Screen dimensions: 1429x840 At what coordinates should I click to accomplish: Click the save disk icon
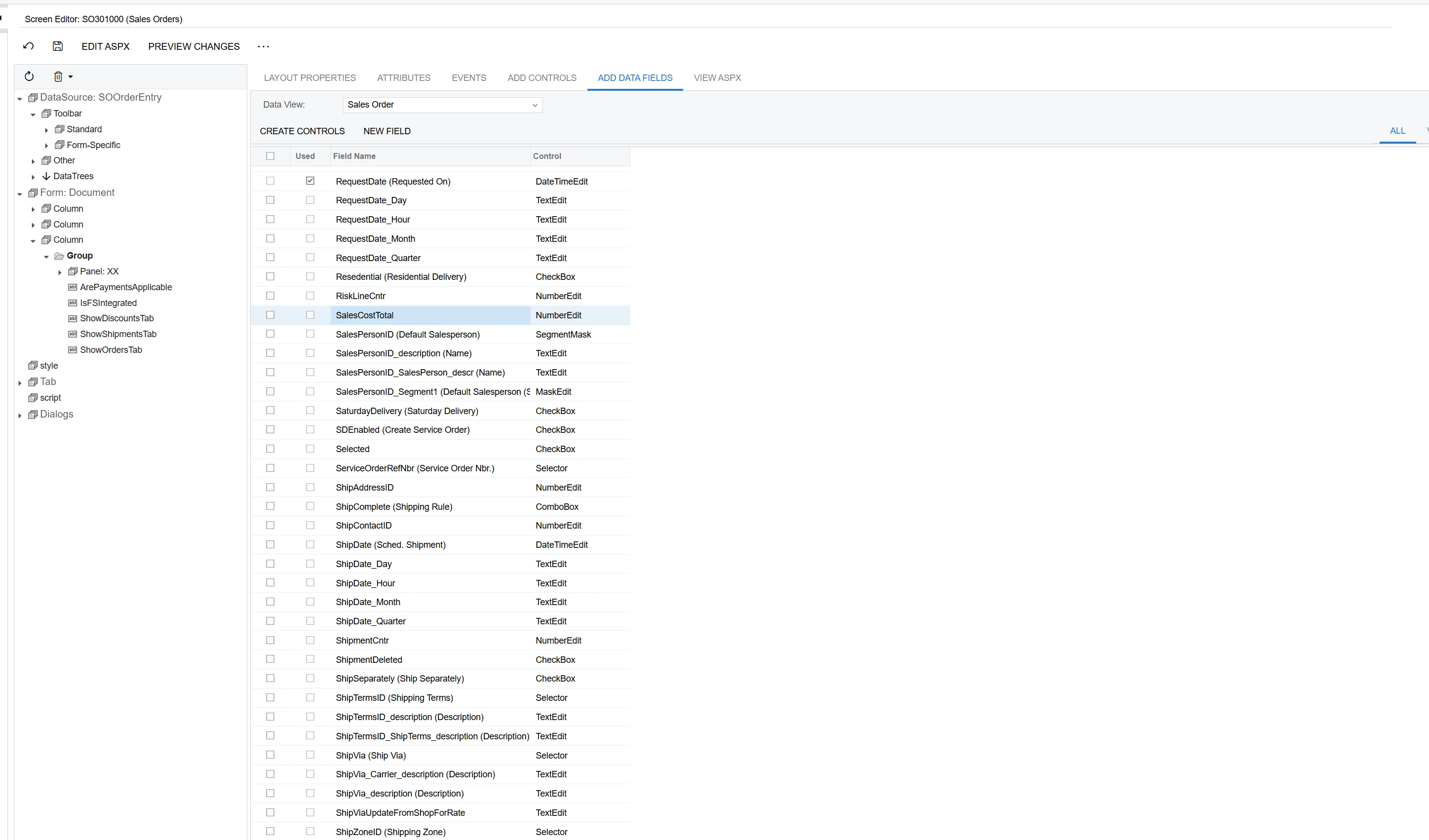(x=57, y=46)
